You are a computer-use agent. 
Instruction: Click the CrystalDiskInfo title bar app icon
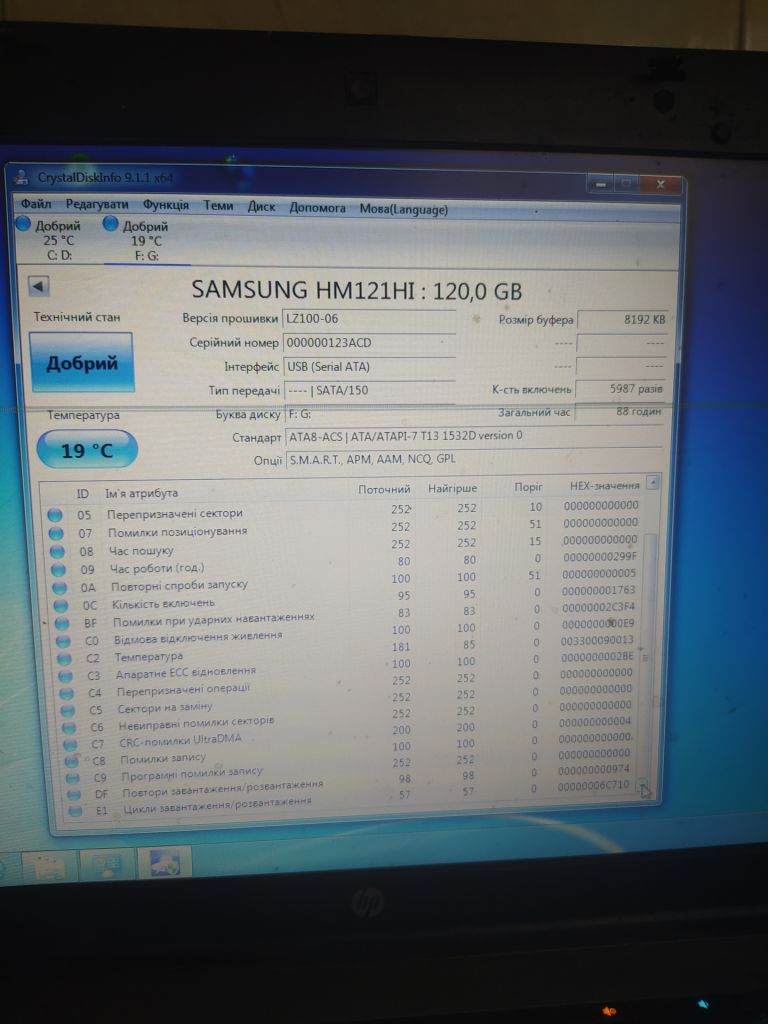22,176
